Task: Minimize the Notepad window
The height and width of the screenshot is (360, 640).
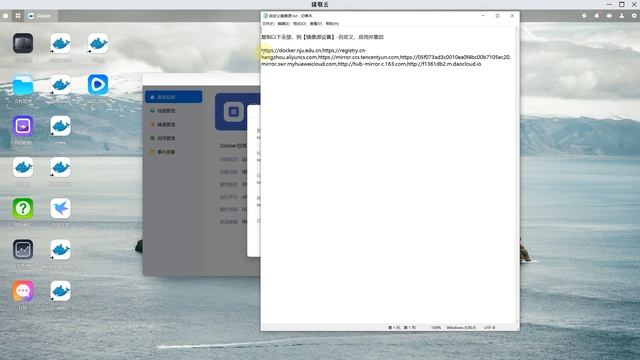Action: coord(483,16)
